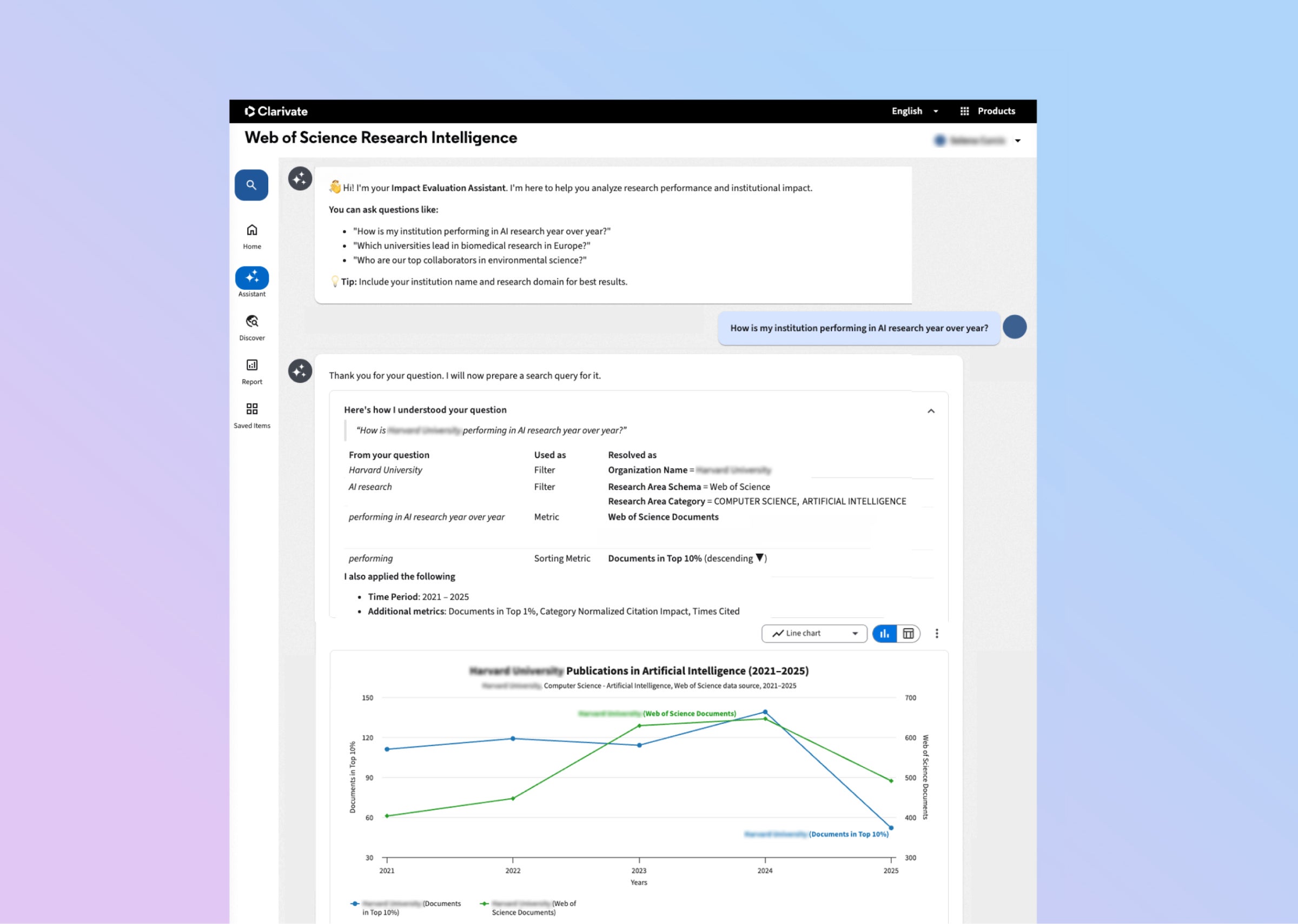1298x924 pixels.
Task: Click the user's question message bubble
Action: pos(859,328)
